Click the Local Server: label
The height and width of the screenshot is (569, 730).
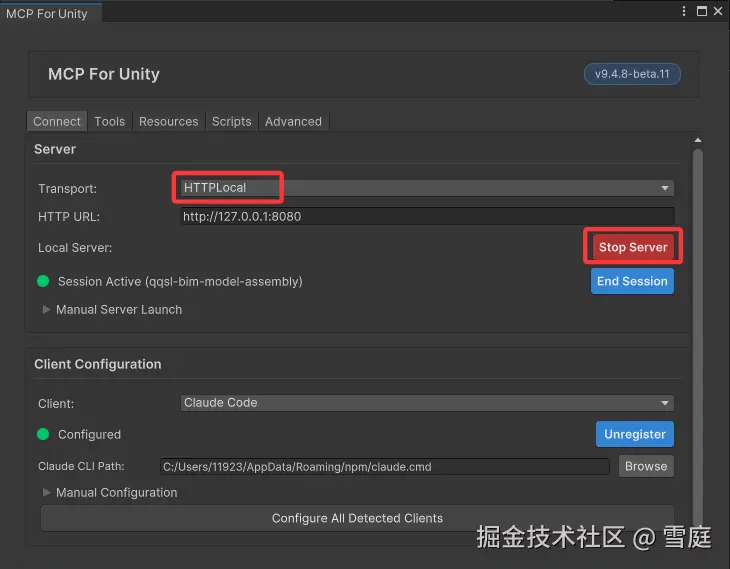coord(75,248)
